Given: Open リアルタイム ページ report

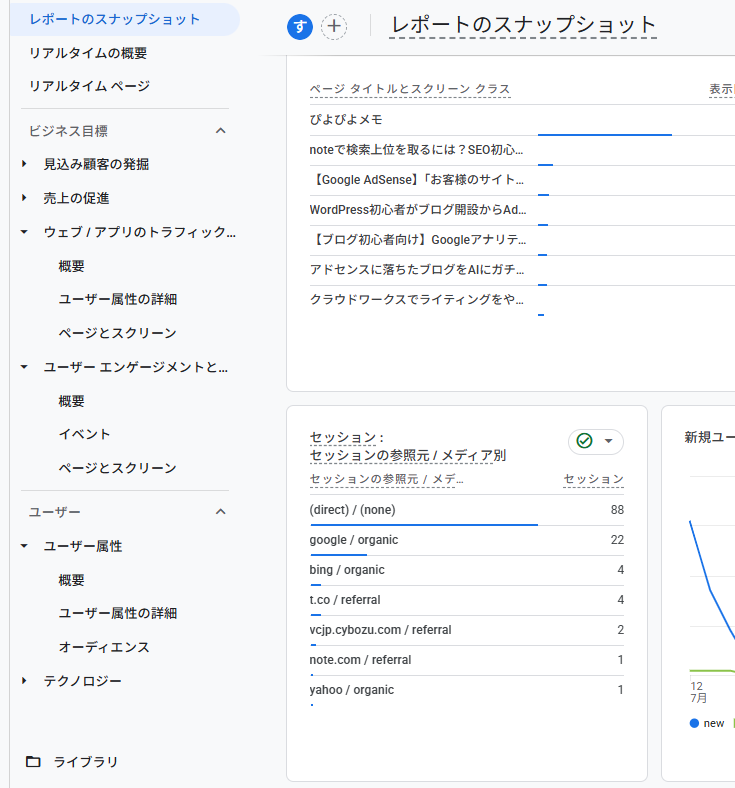Looking at the screenshot, I should tap(89, 86).
